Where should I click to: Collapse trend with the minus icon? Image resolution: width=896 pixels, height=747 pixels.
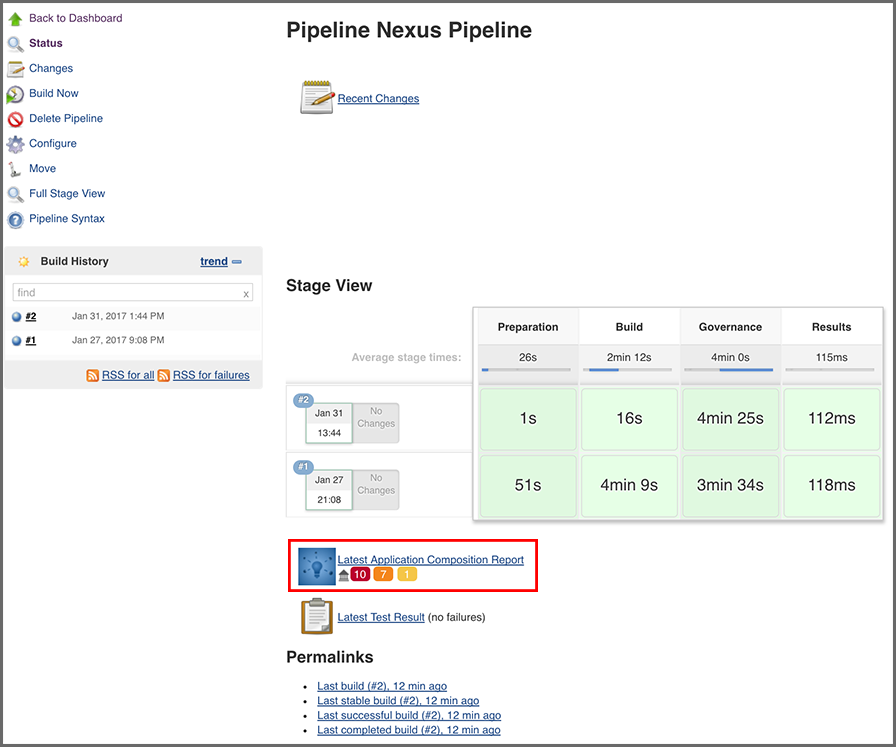tap(237, 262)
